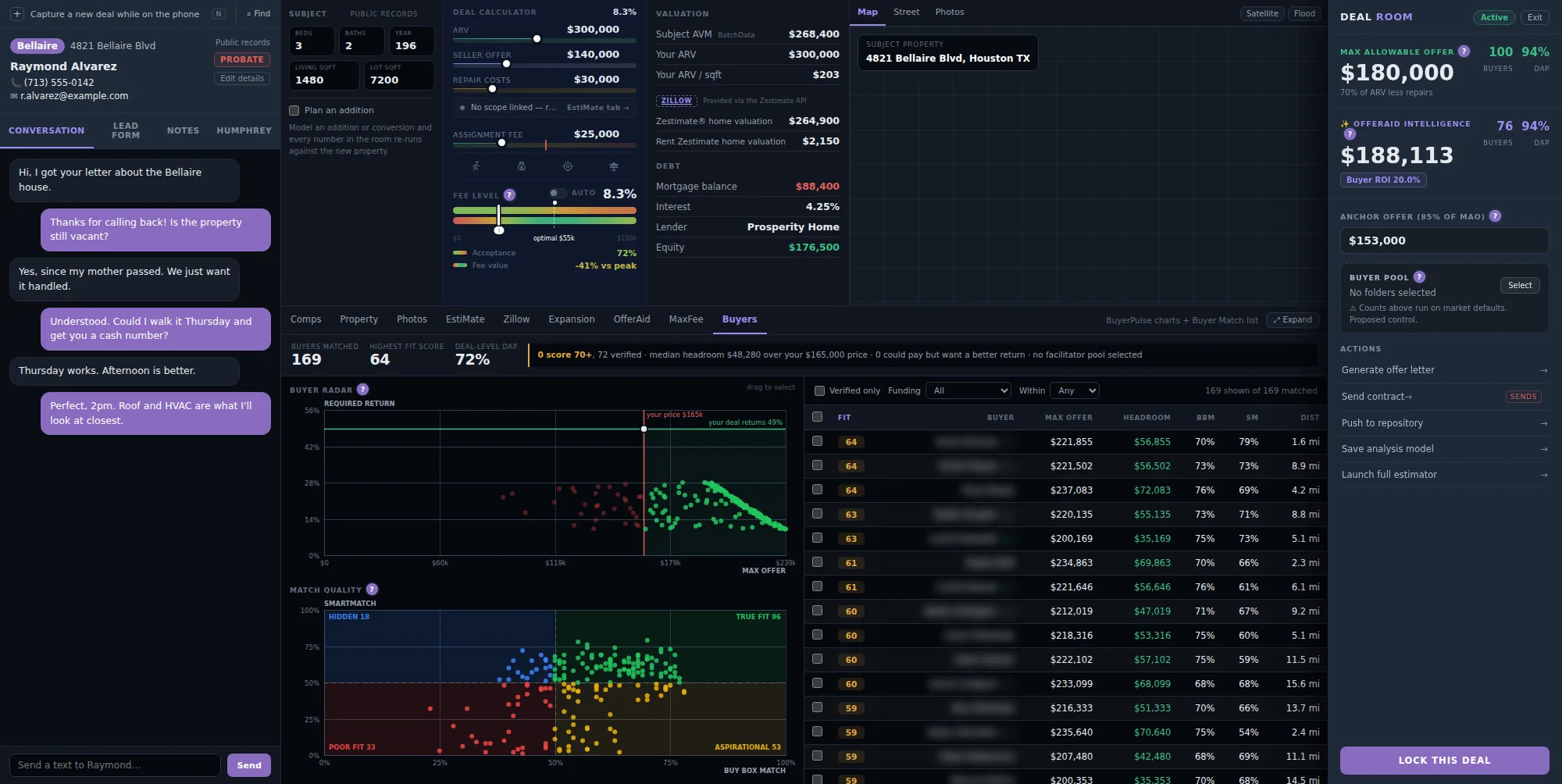
Task: Open the Buyer Pool help icon
Action: coord(1419,277)
